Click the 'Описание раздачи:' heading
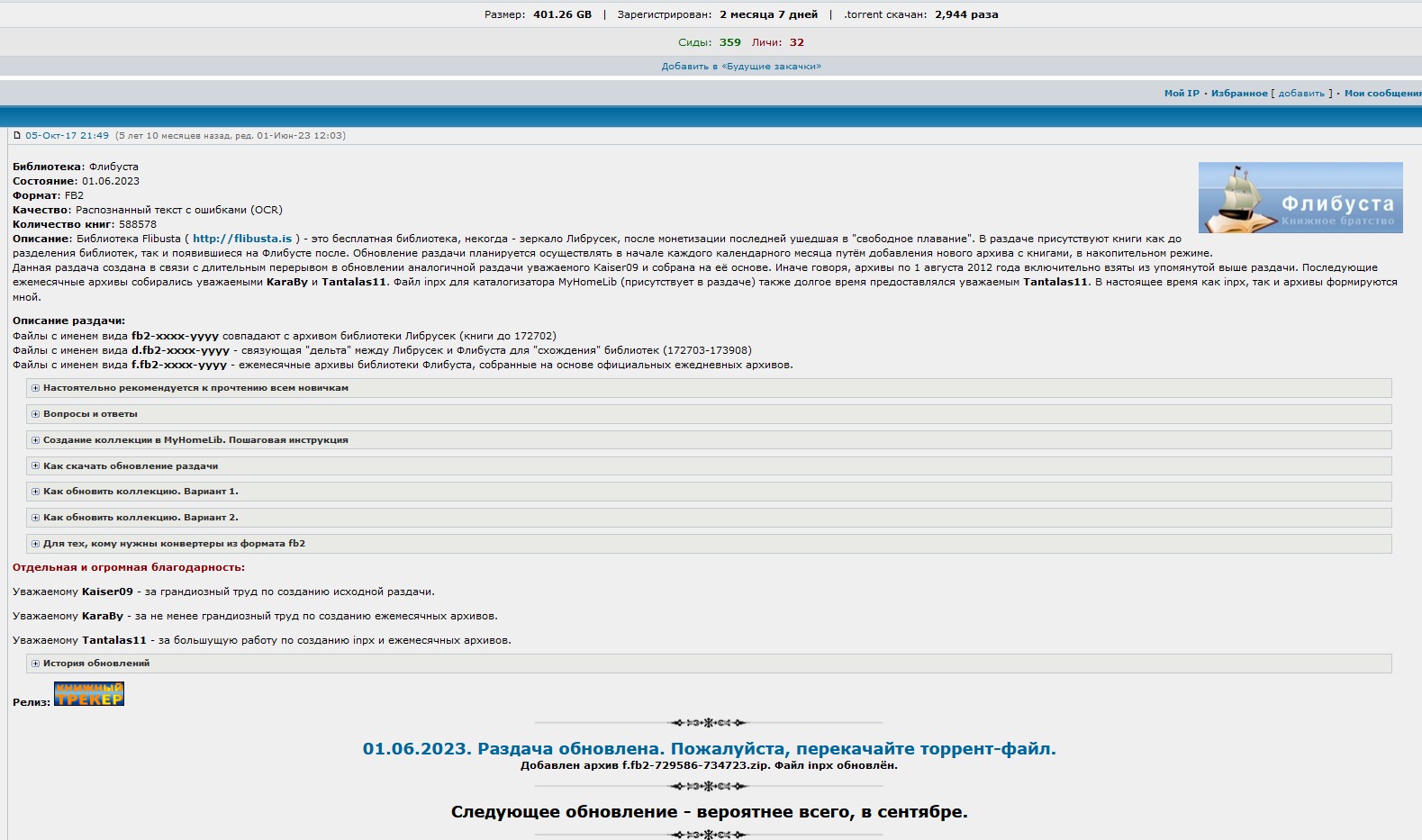The height and width of the screenshot is (840, 1422). (68, 321)
